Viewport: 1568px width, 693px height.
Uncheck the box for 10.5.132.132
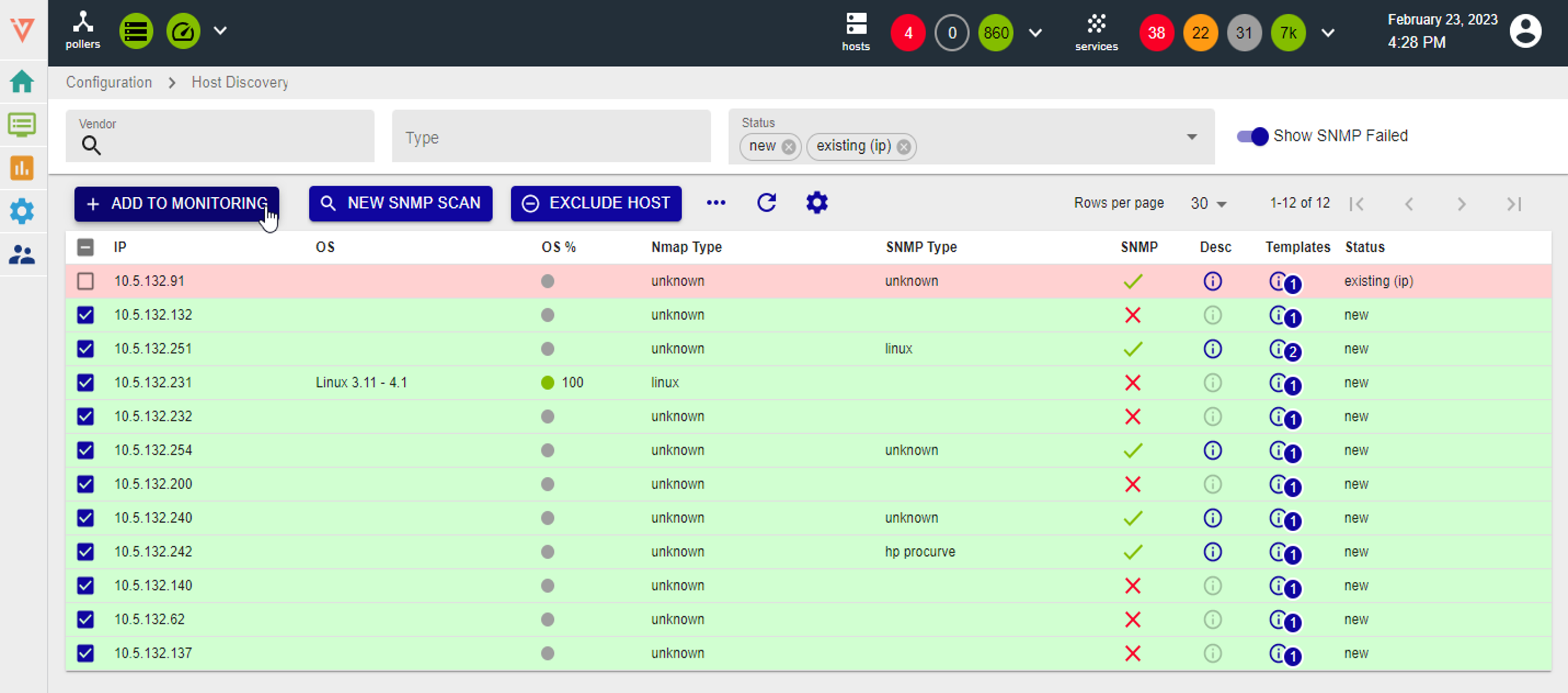[86, 315]
